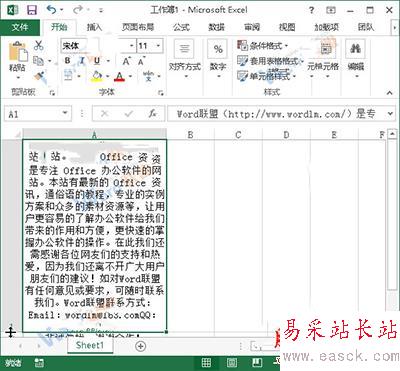Open the Alignment group button

coord(185,59)
